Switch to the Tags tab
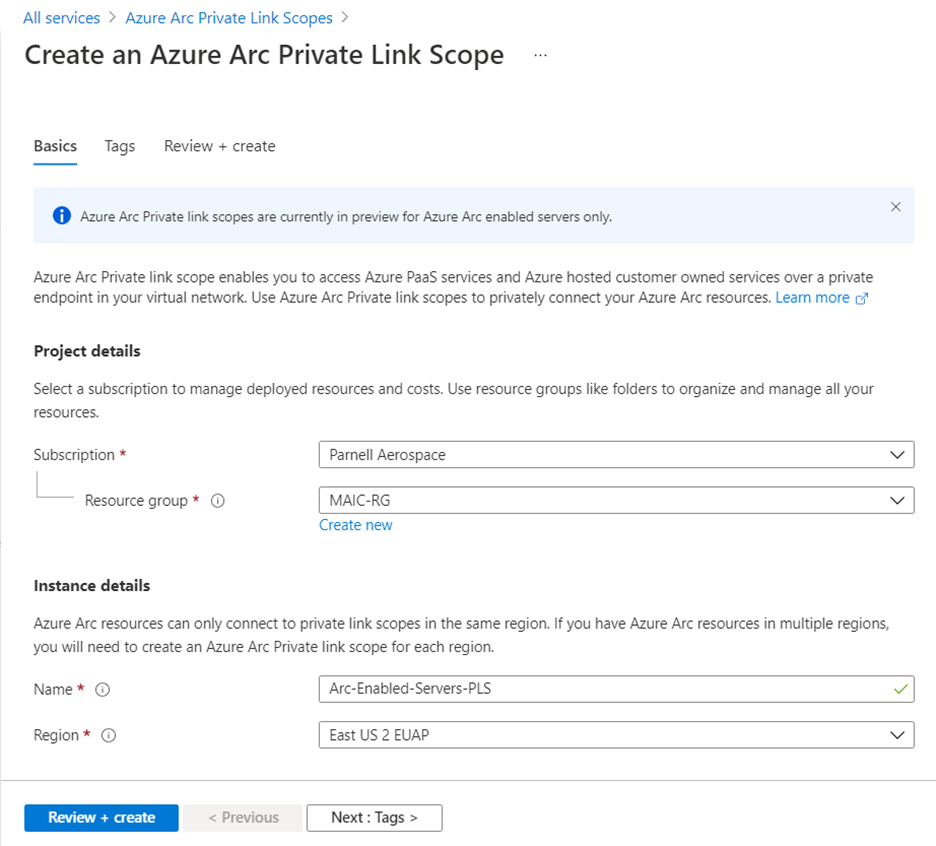 point(120,146)
